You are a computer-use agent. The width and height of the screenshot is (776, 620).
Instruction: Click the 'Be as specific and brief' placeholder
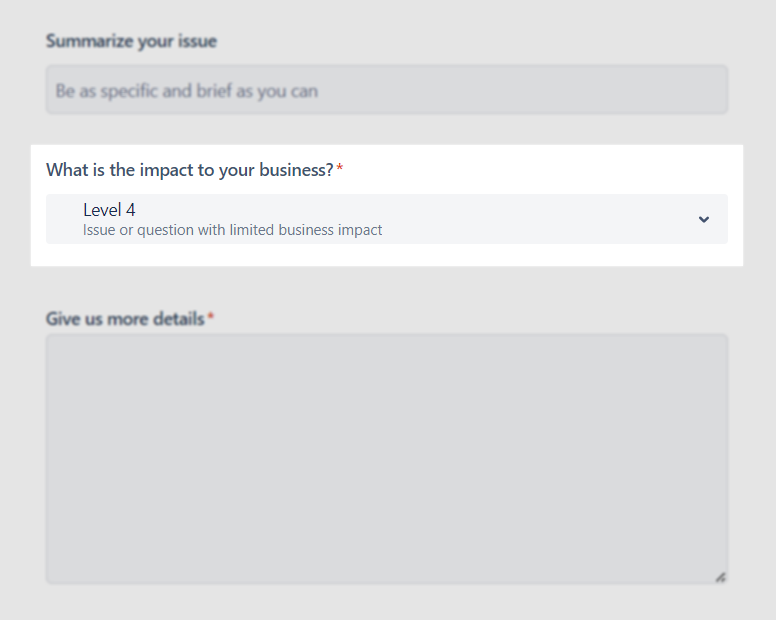tap(186, 91)
